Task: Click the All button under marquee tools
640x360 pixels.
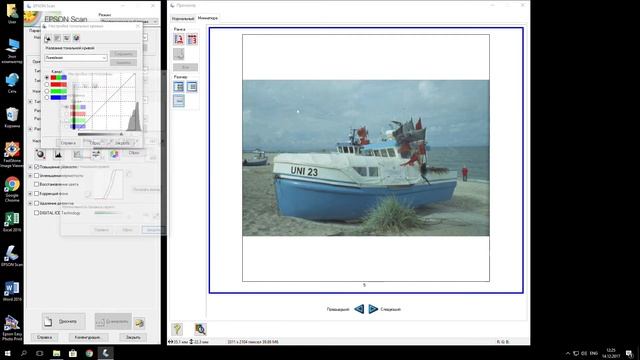Action: coord(185,67)
